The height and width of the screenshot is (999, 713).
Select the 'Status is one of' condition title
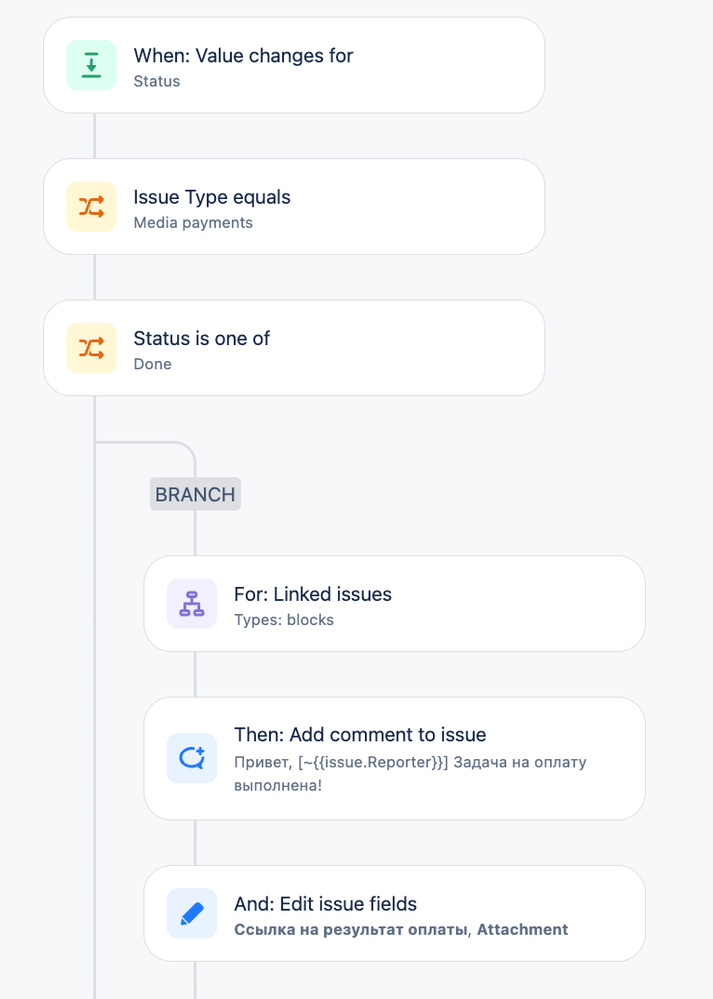(201, 338)
